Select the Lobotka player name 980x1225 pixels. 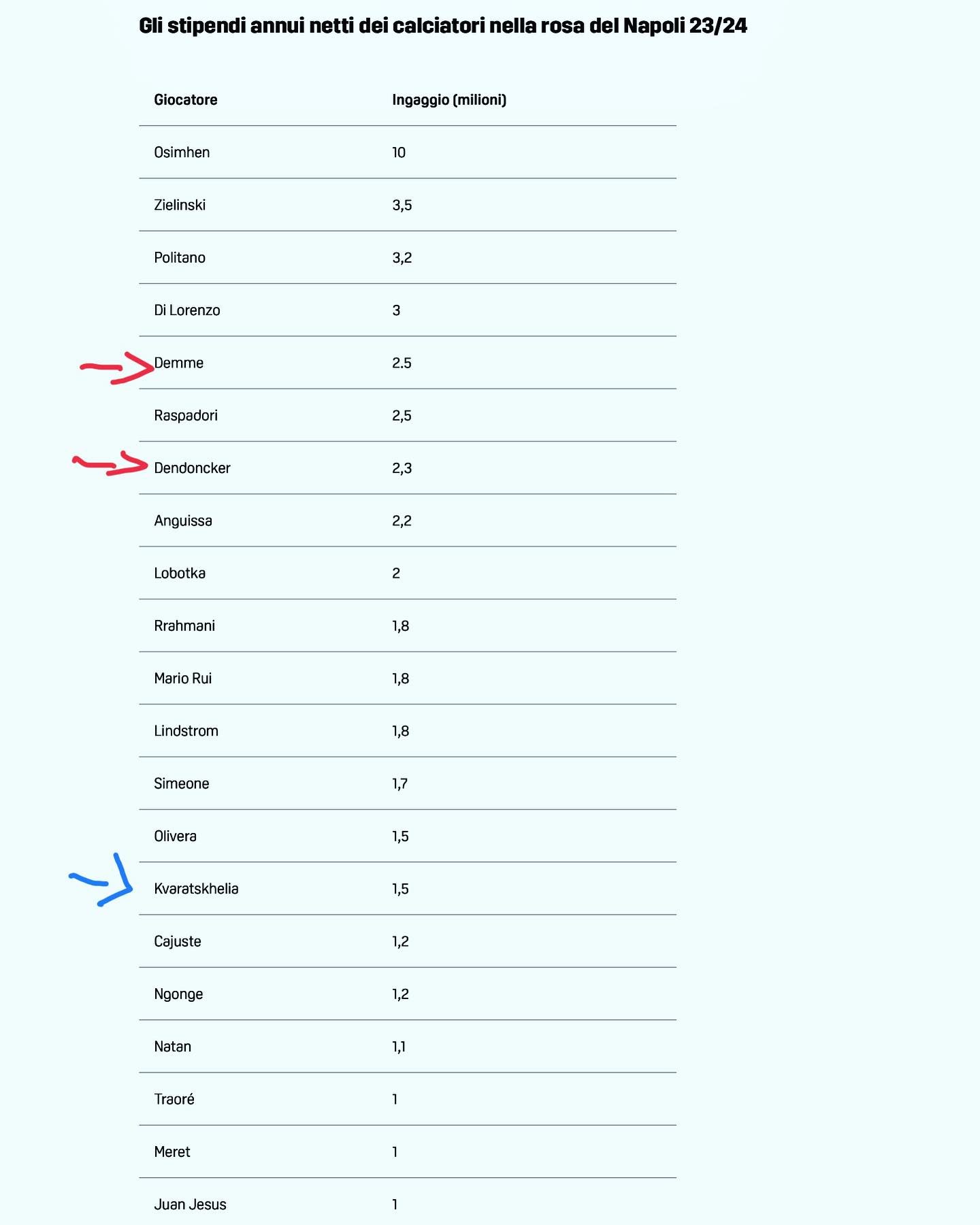click(x=180, y=573)
